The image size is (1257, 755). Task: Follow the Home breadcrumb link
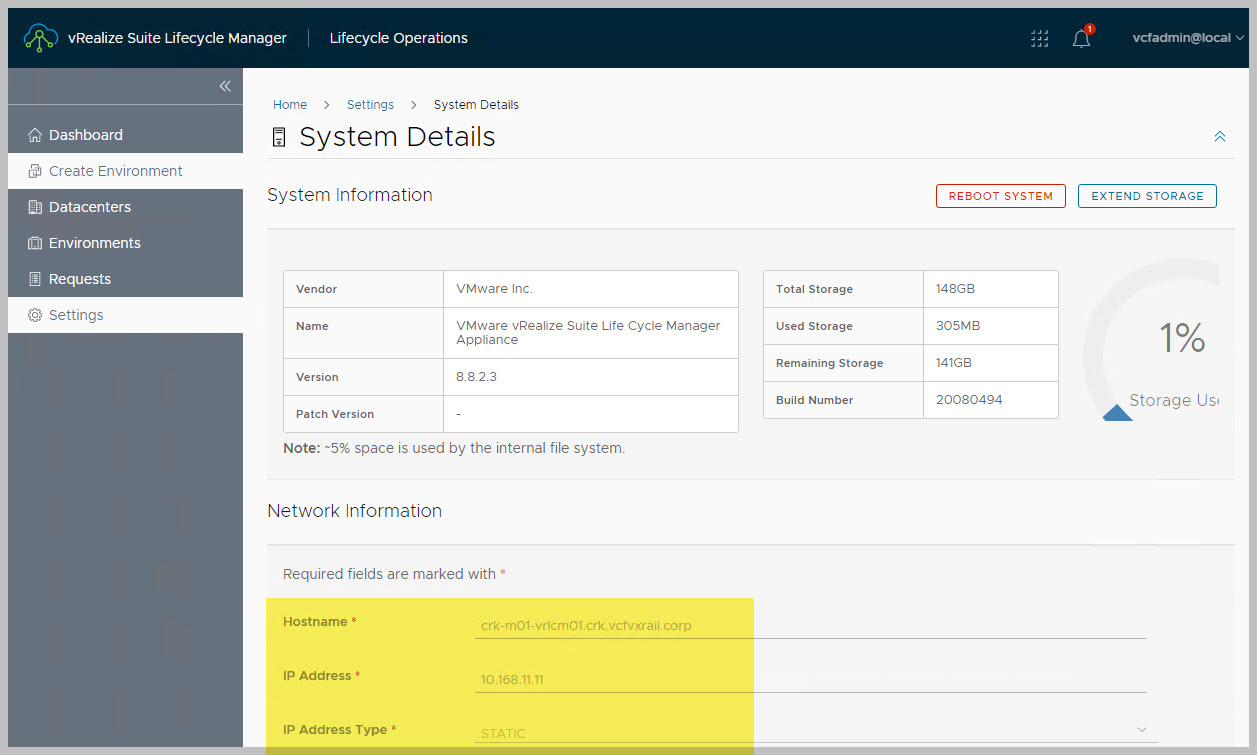pos(290,105)
